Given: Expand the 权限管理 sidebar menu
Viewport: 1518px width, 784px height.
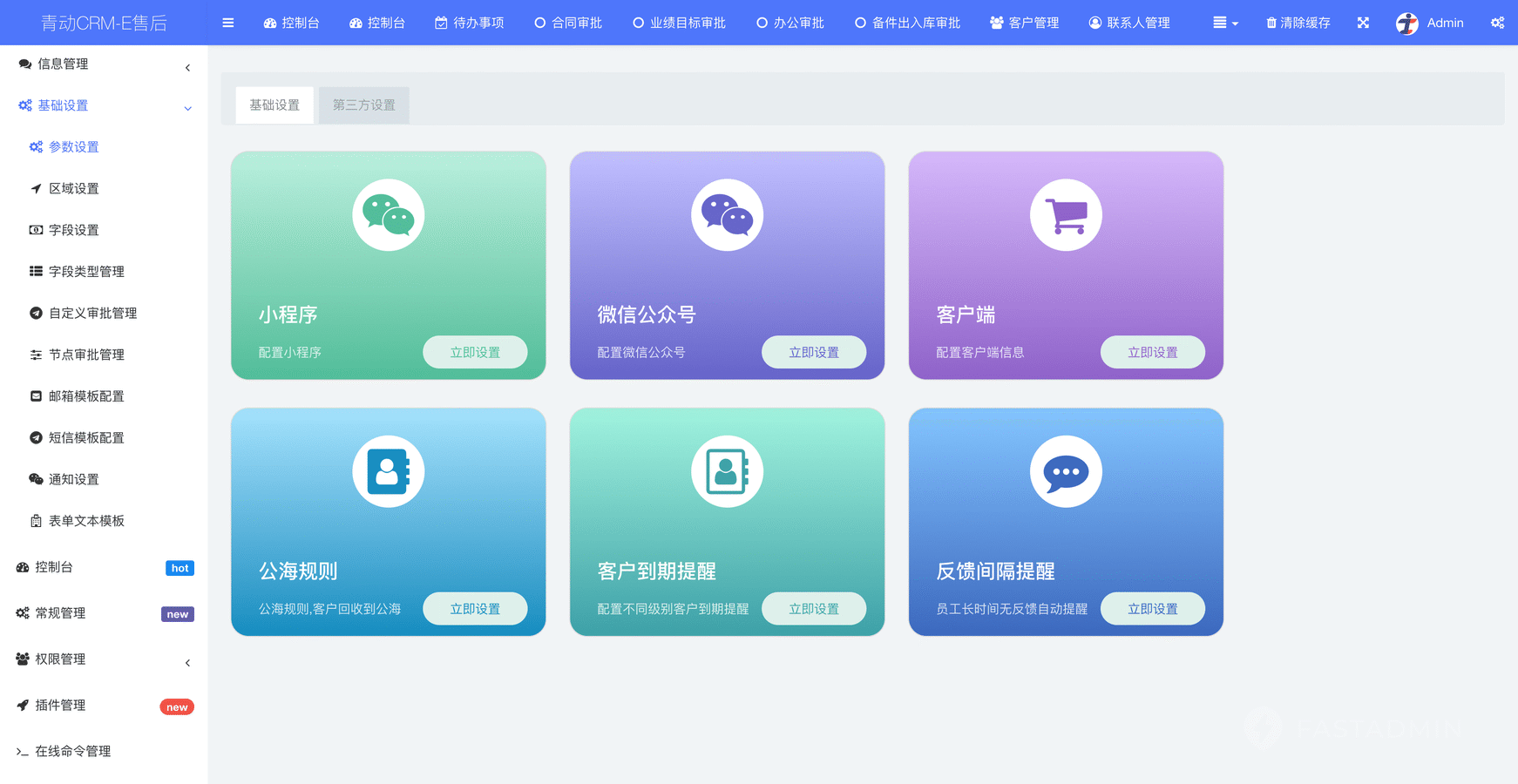Looking at the screenshot, I should click(x=104, y=659).
